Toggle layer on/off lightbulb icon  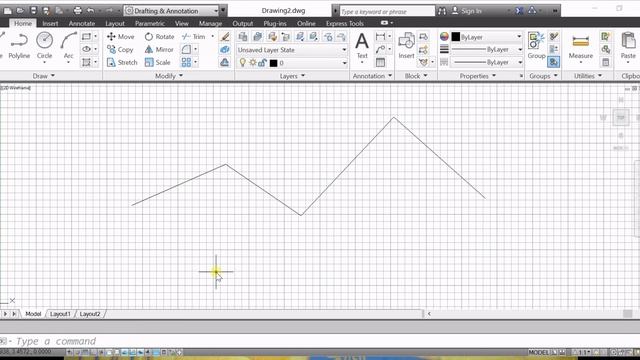243,63
